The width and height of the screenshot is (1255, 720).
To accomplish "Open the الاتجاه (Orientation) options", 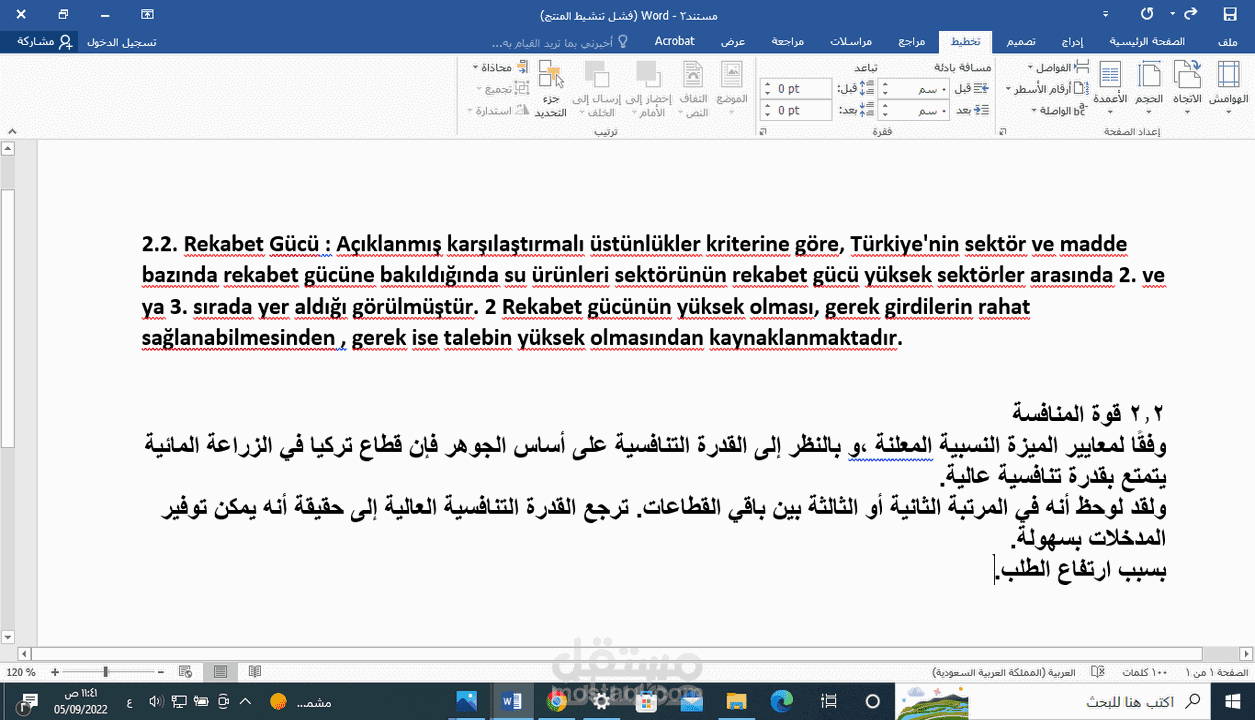I will point(1187,86).
